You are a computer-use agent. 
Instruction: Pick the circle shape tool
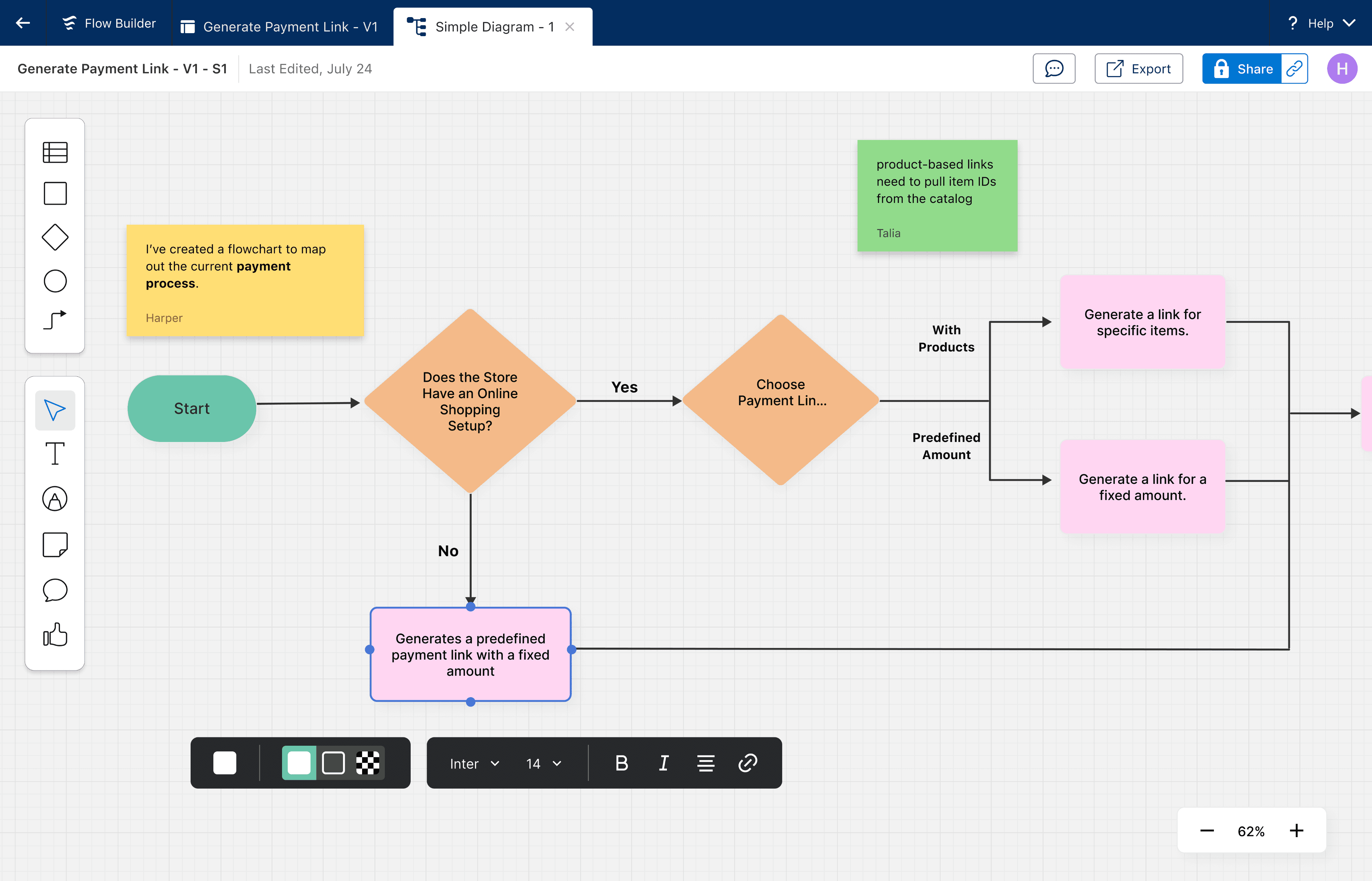[x=55, y=281]
